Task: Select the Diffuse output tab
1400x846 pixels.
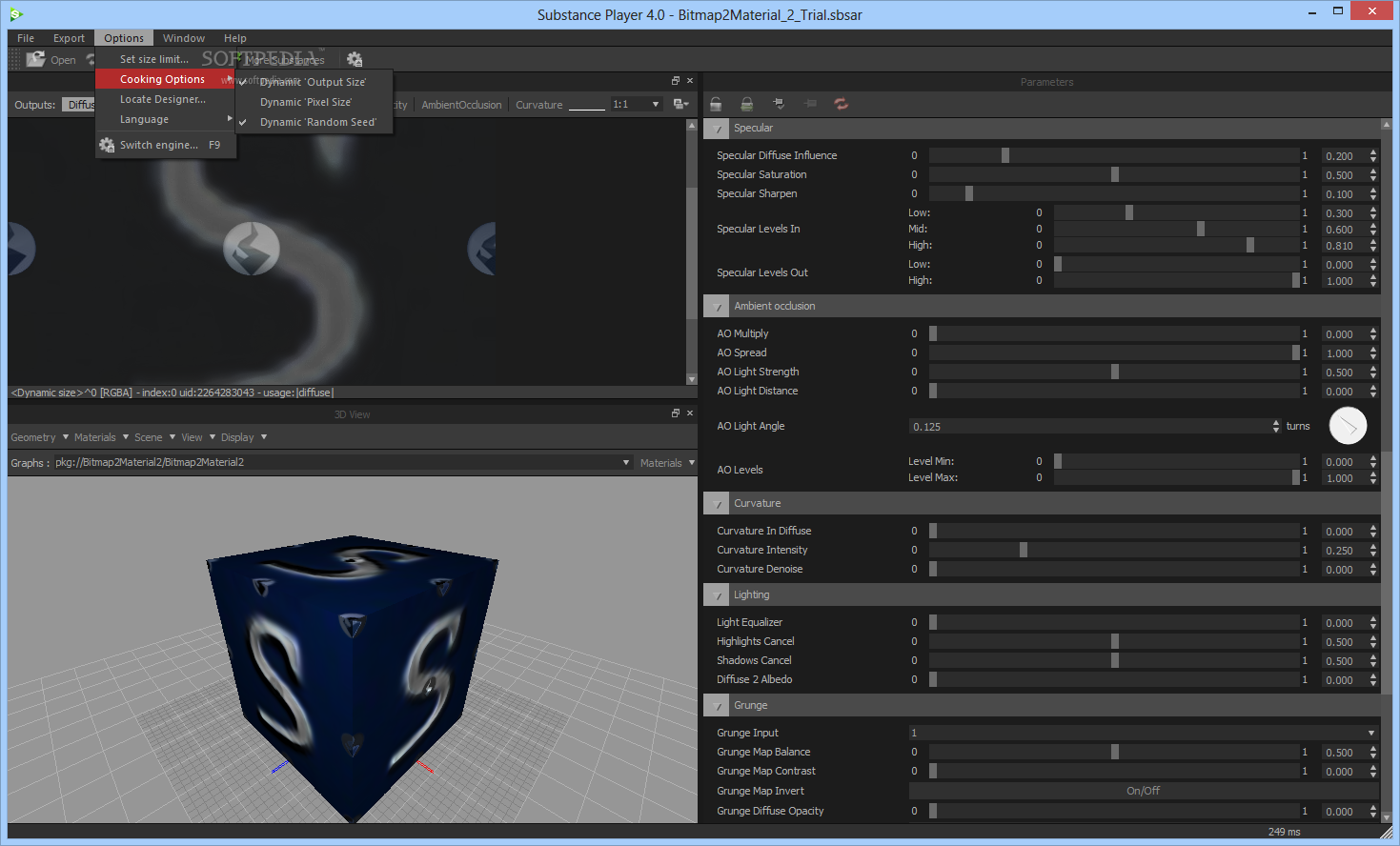Action: 80,105
